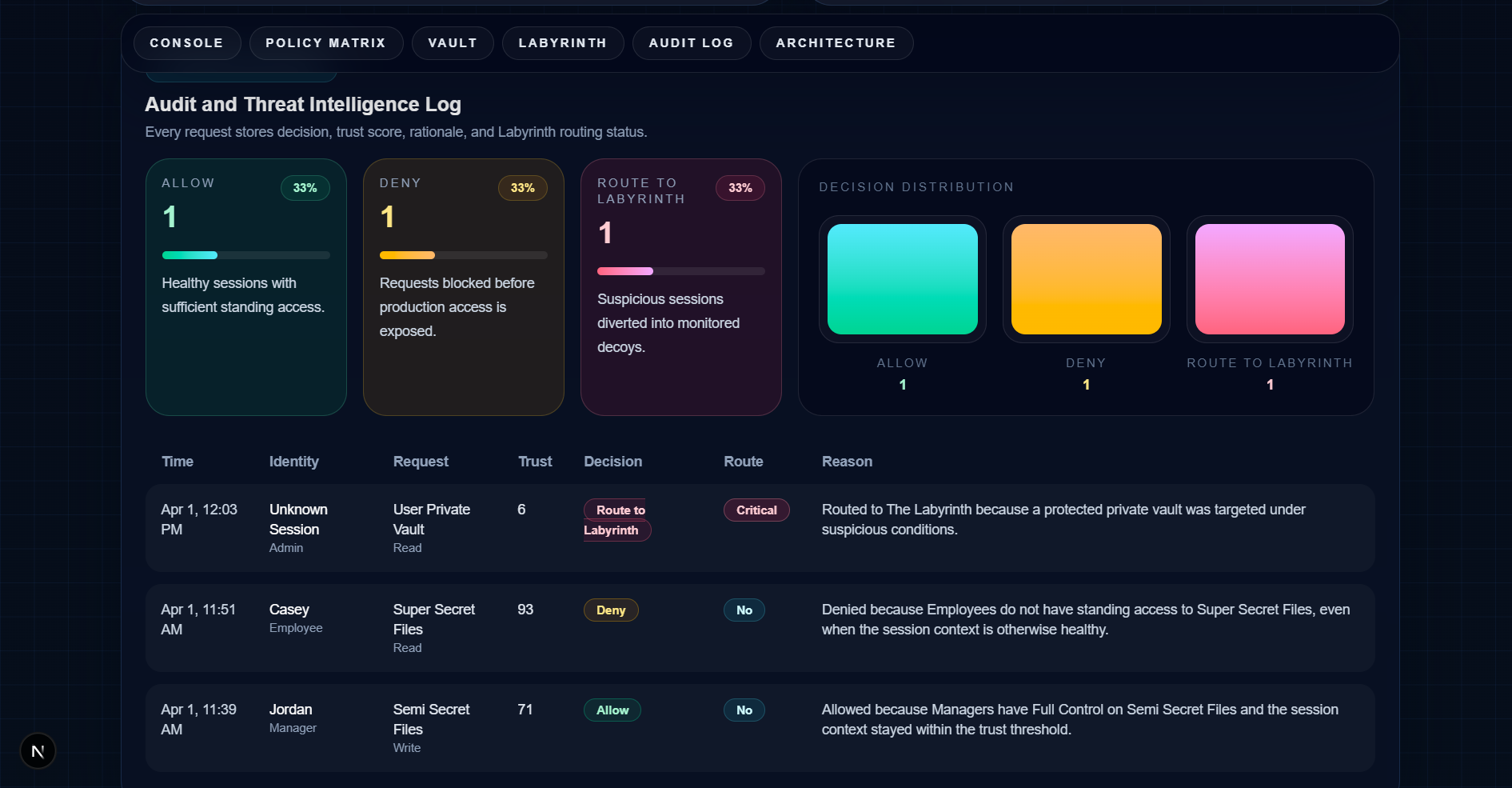Switch to the Policy Matrix tab
The height and width of the screenshot is (788, 1512).
[x=325, y=42]
